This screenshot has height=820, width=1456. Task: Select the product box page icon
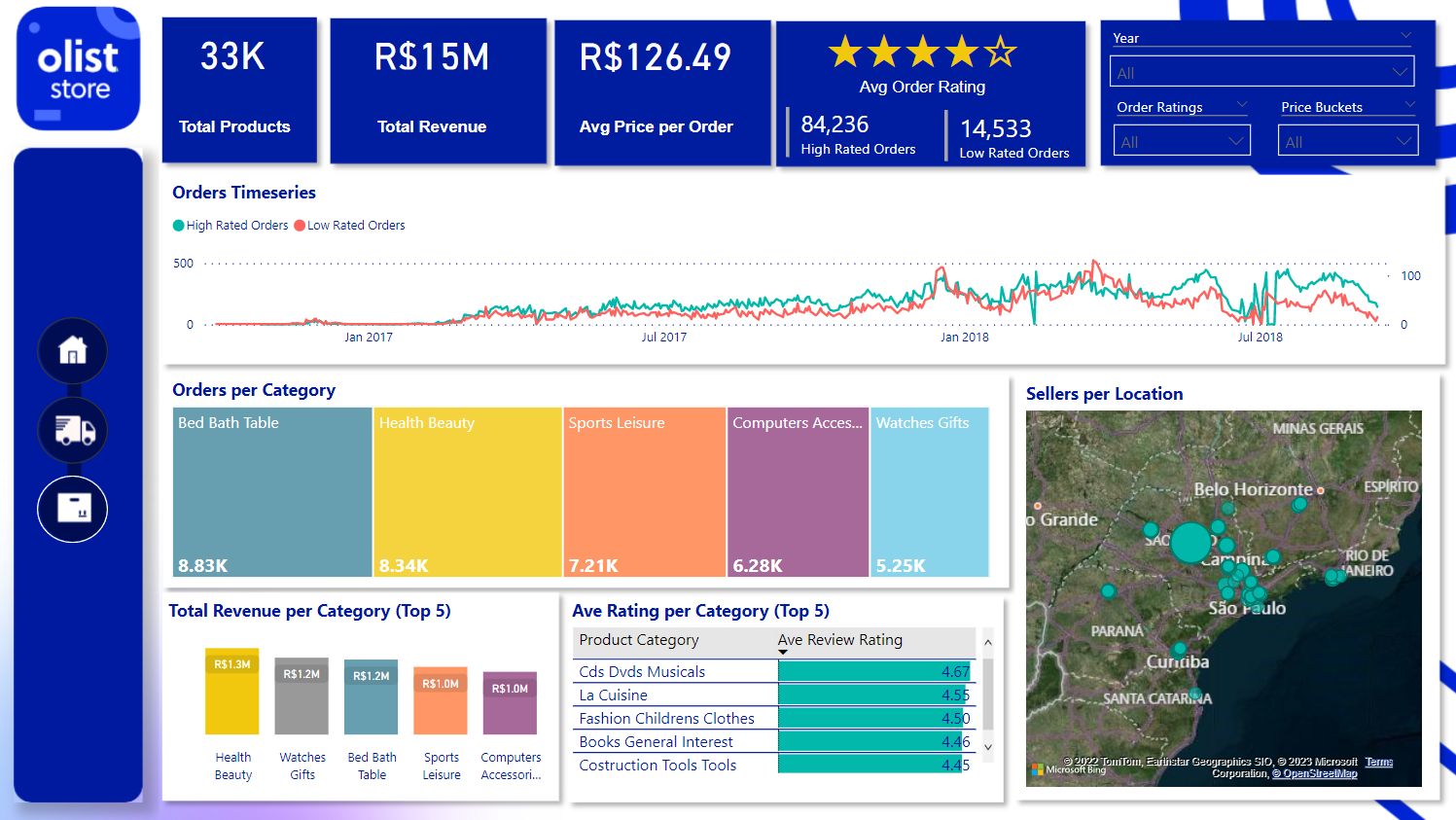pyautogui.click(x=73, y=509)
